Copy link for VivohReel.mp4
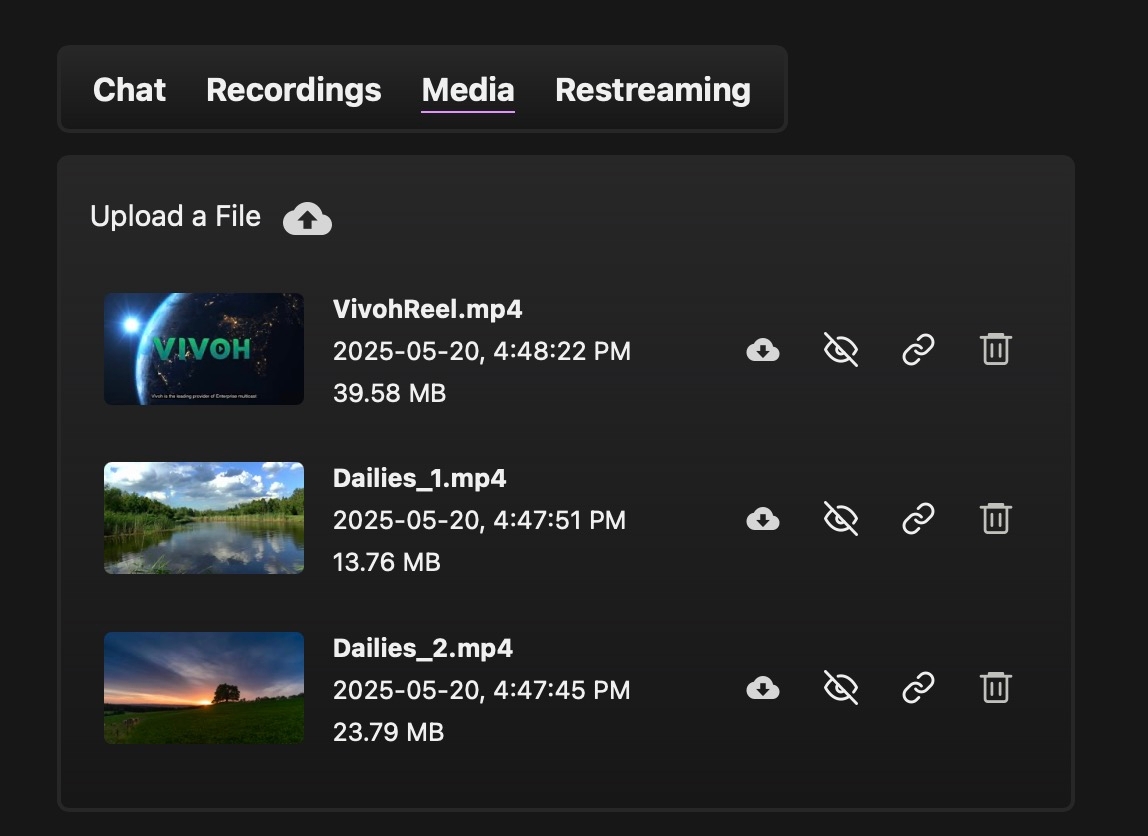Image resolution: width=1148 pixels, height=836 pixels. click(918, 350)
